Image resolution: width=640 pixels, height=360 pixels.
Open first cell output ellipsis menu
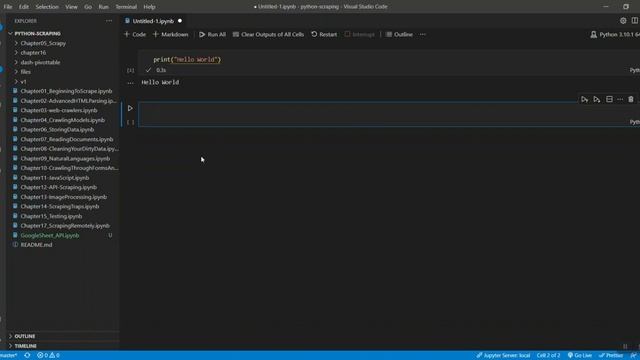point(130,83)
